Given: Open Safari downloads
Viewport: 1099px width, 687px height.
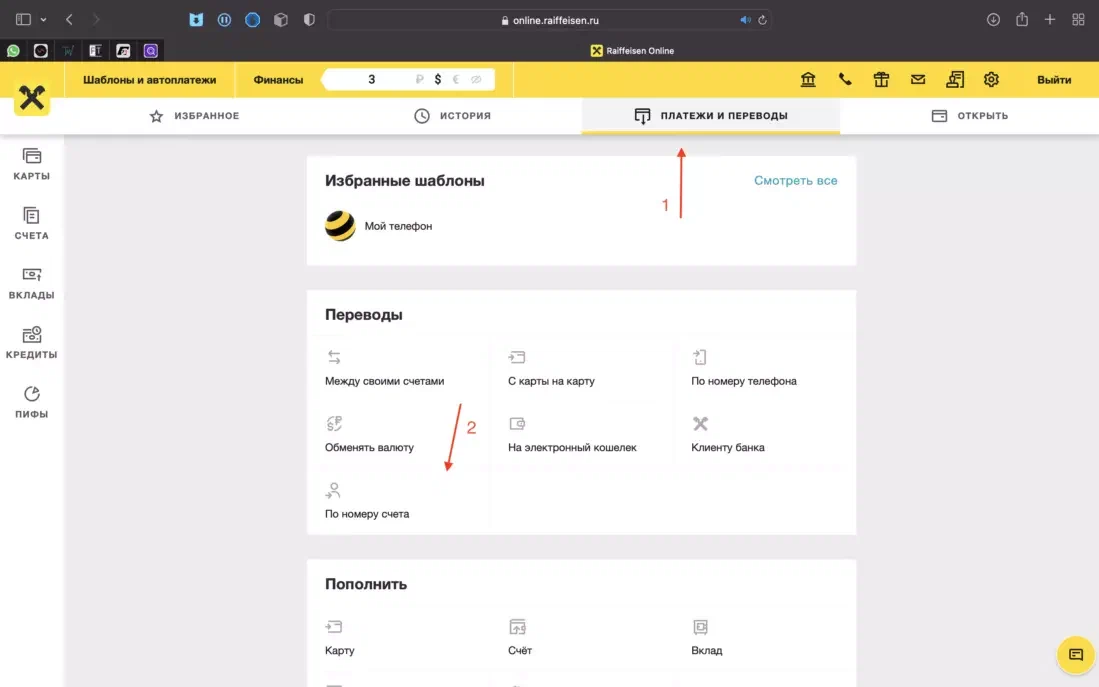Looking at the screenshot, I should point(993,20).
